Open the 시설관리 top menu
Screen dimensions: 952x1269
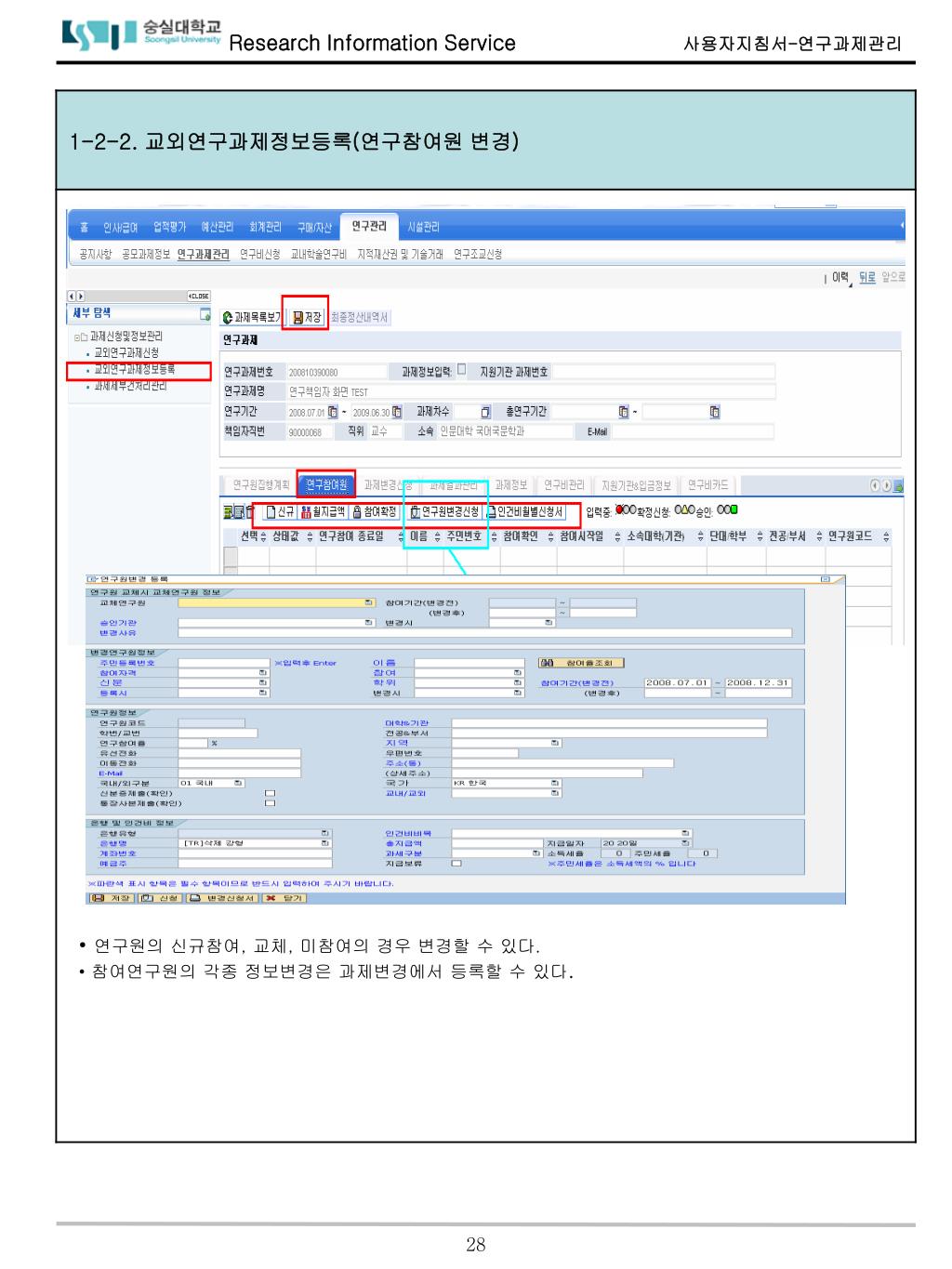(424, 227)
